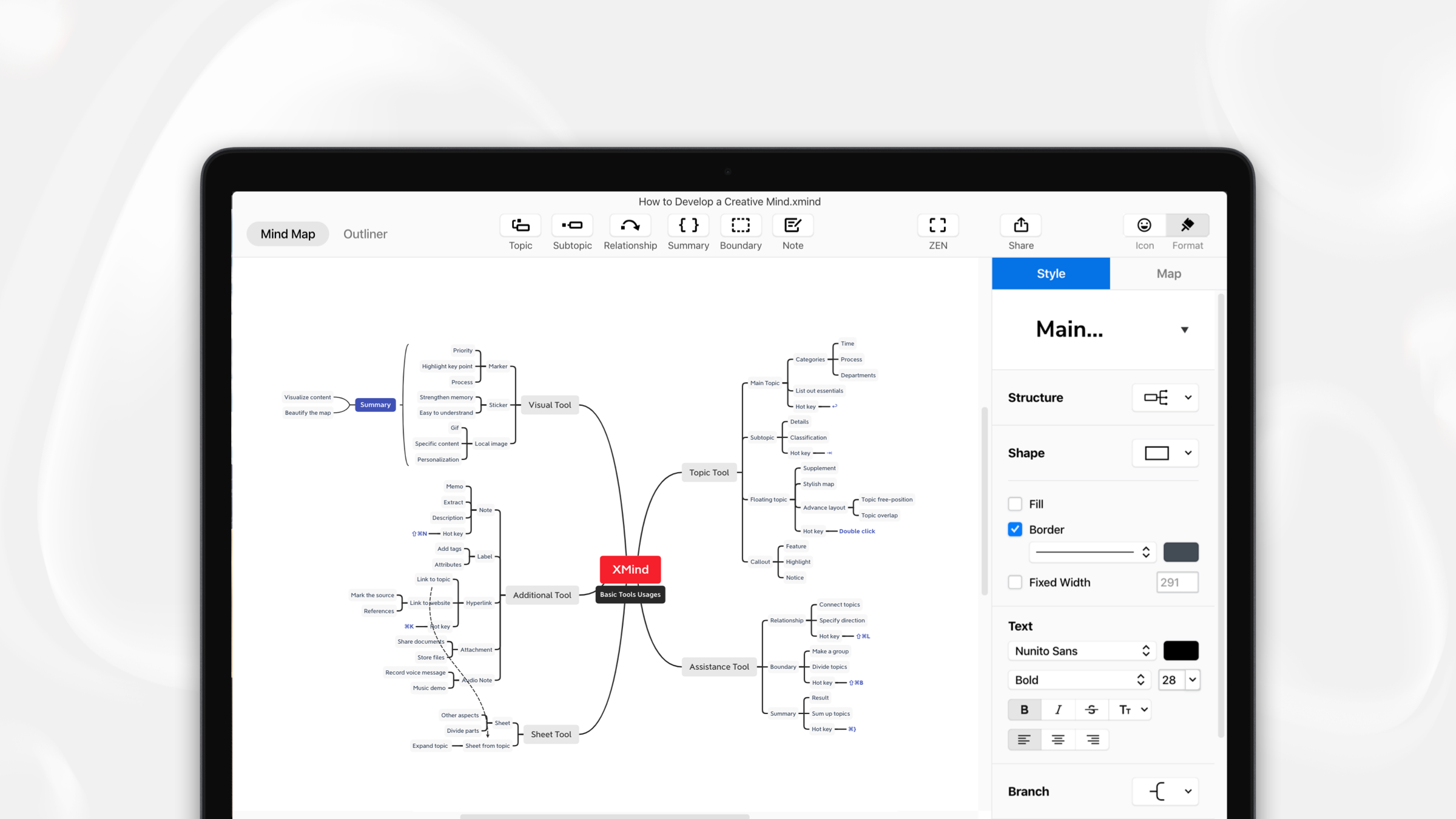This screenshot has width=1456, height=819.
Task: Uncheck the Border checkbox
Action: (x=1015, y=530)
